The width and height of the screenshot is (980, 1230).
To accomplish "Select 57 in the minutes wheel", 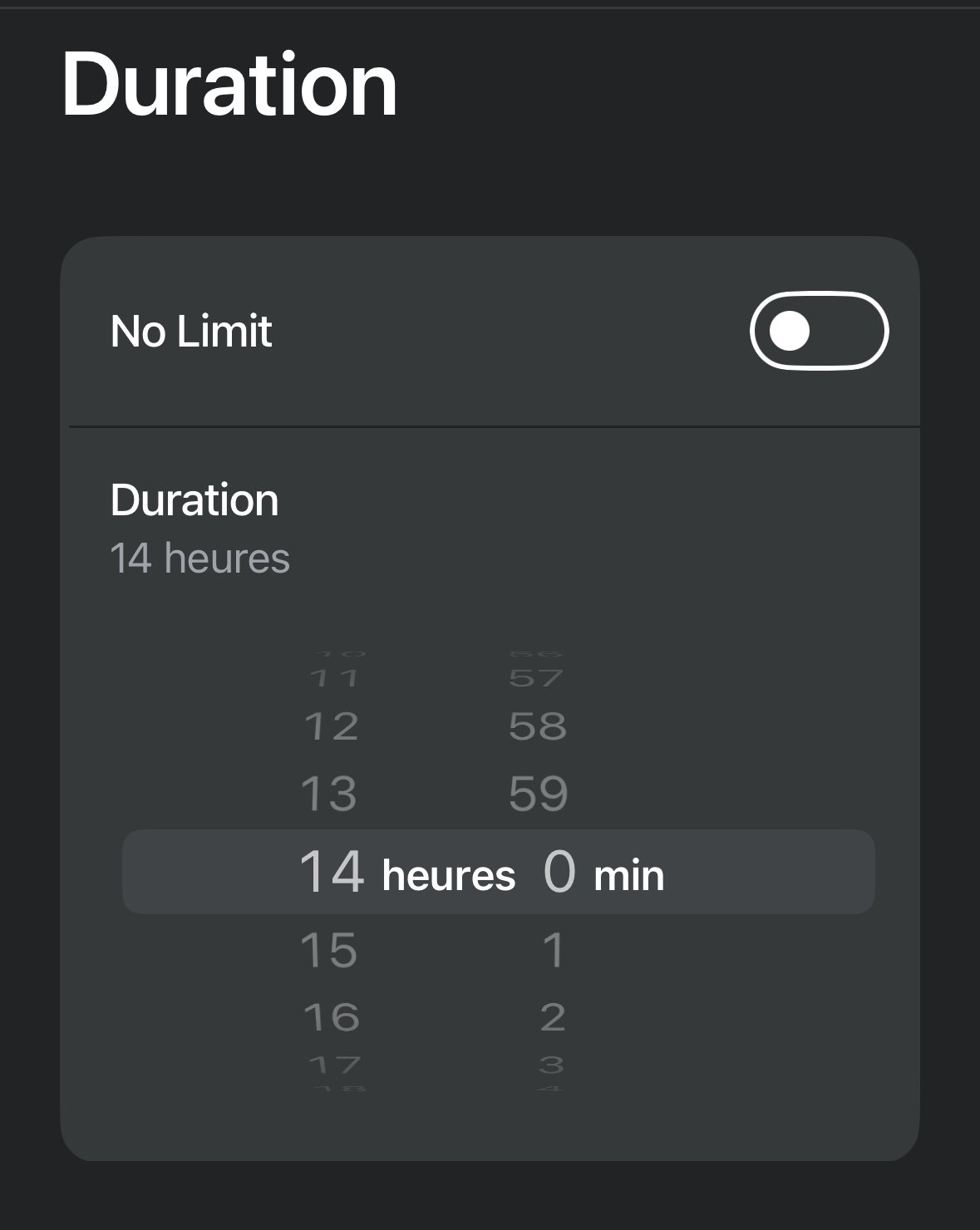I will pos(536,679).
